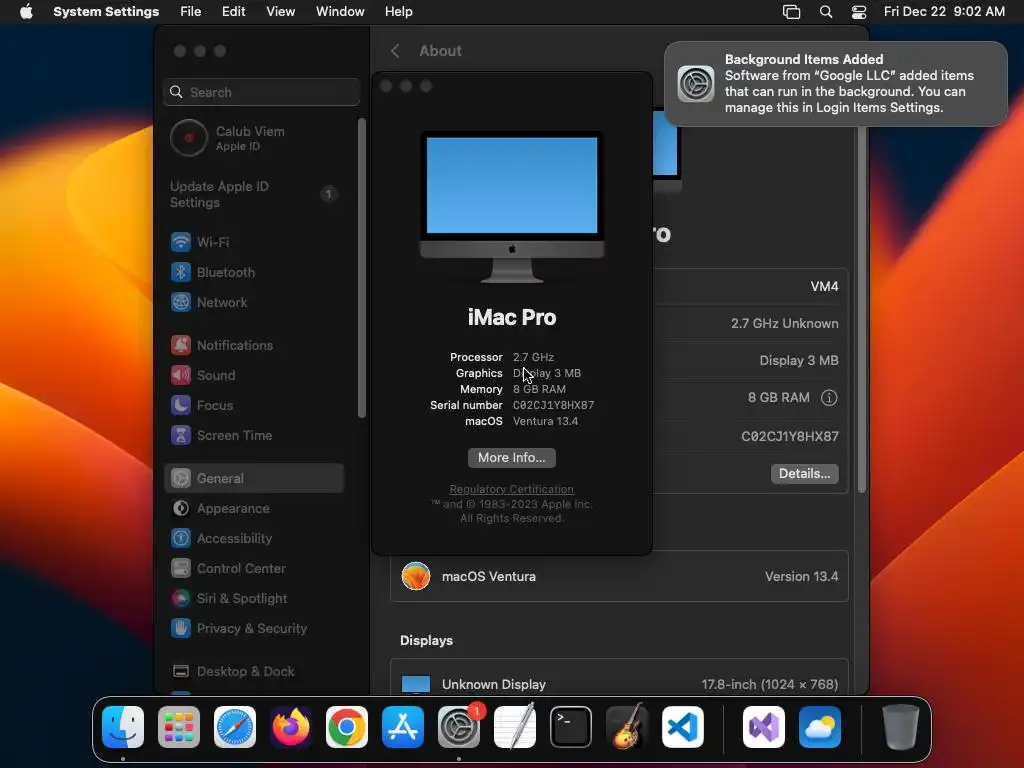Open Siri & Spotlight settings

coord(254,598)
